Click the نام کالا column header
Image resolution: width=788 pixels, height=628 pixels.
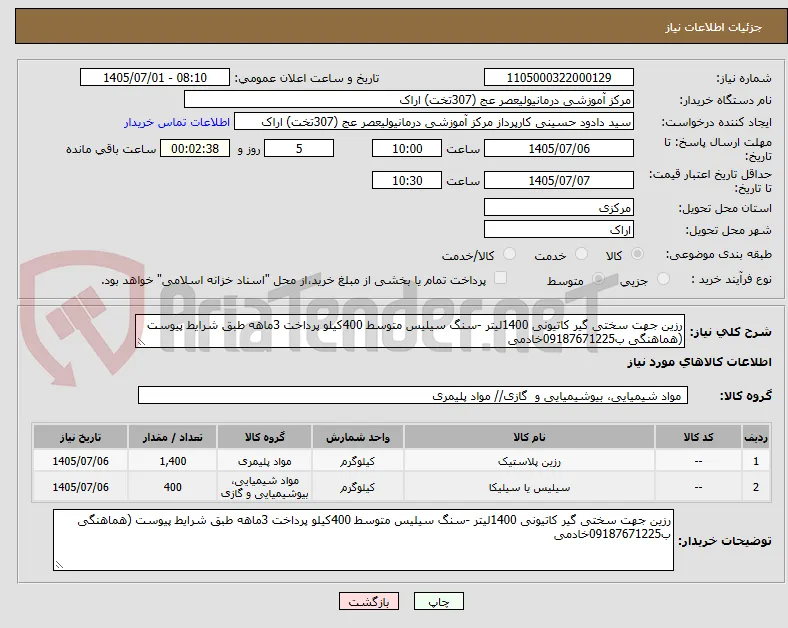(x=529, y=437)
